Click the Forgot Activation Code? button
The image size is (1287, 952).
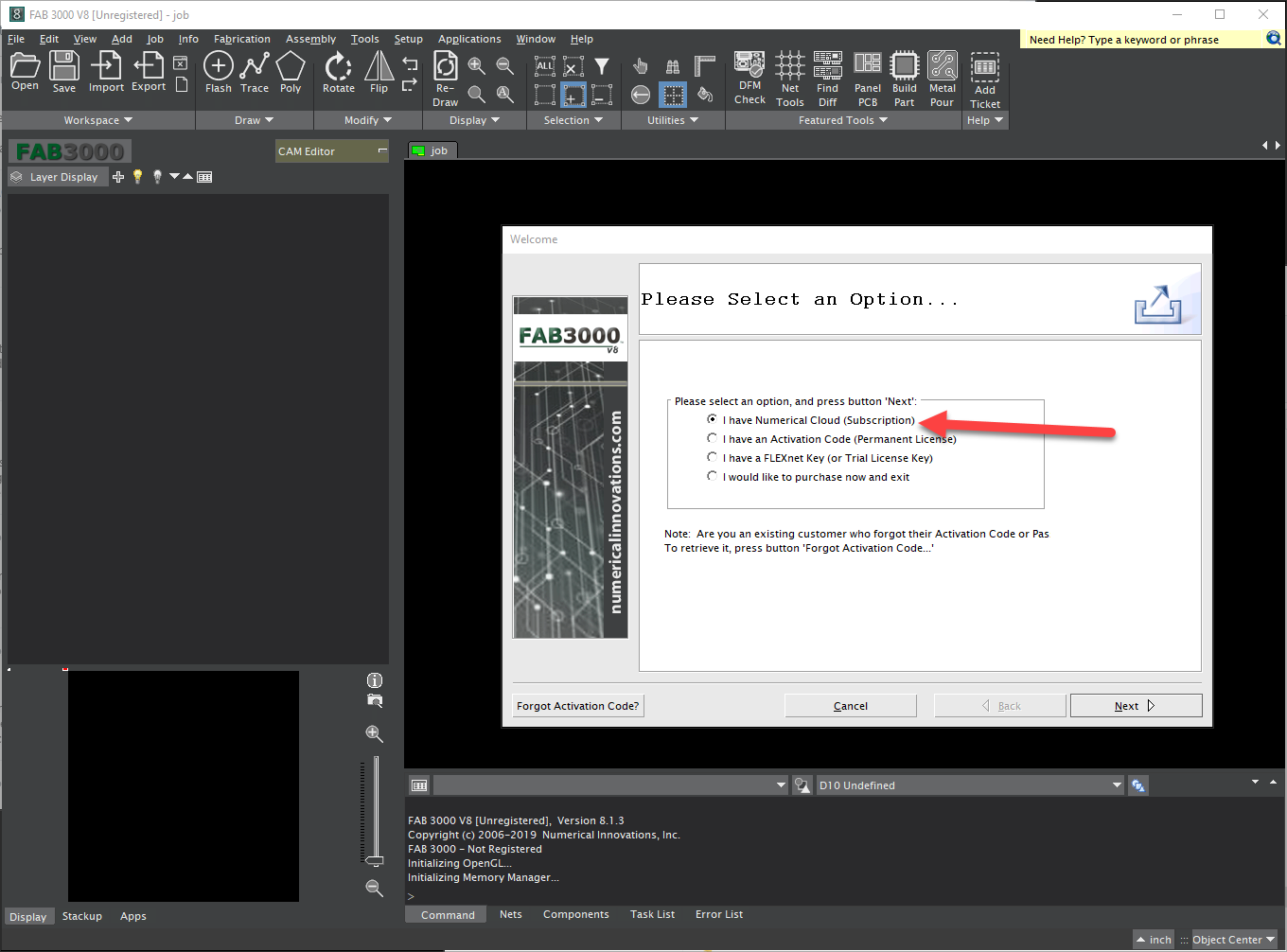tap(578, 706)
